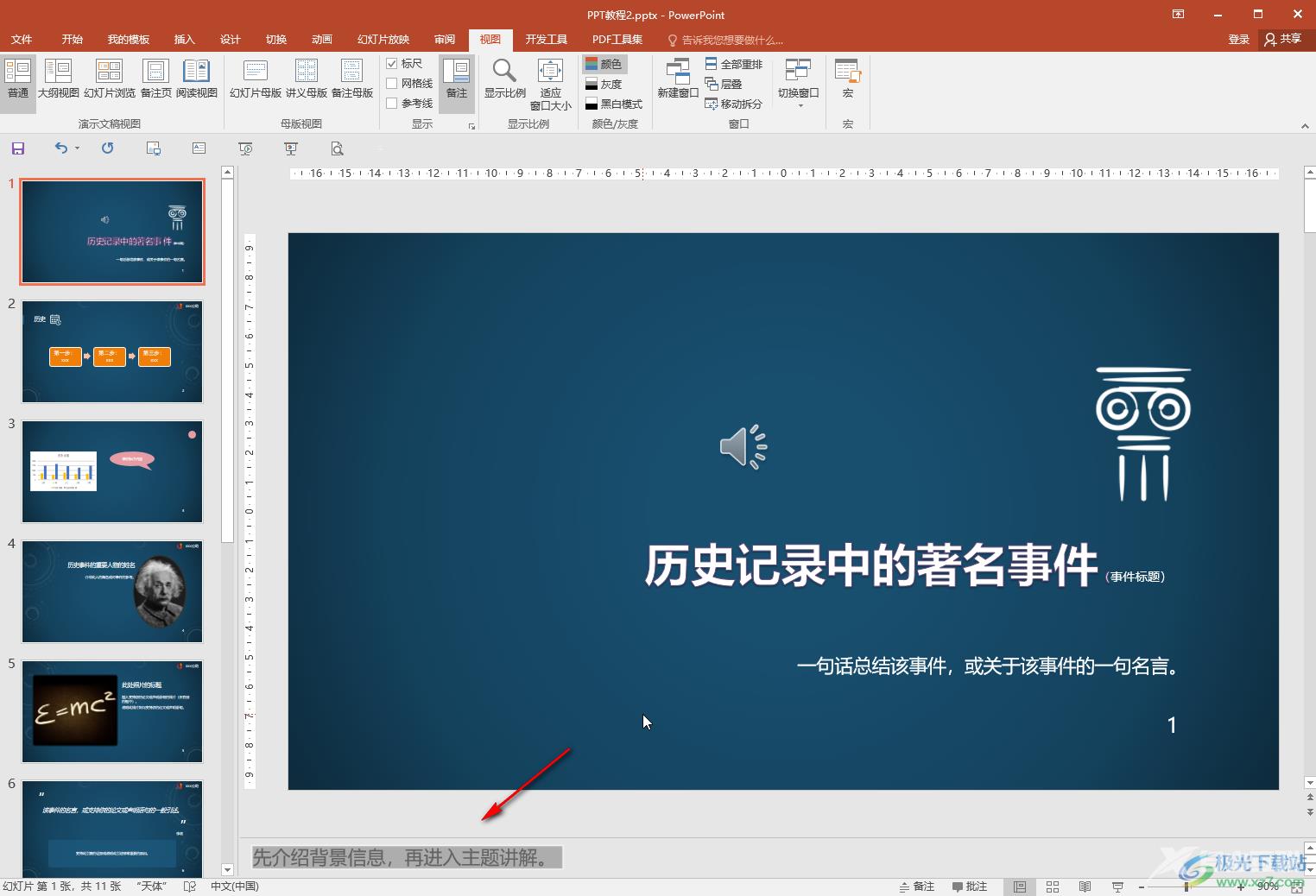Open the 开始 Home tab
This screenshot has width=1316, height=896.
point(73,40)
